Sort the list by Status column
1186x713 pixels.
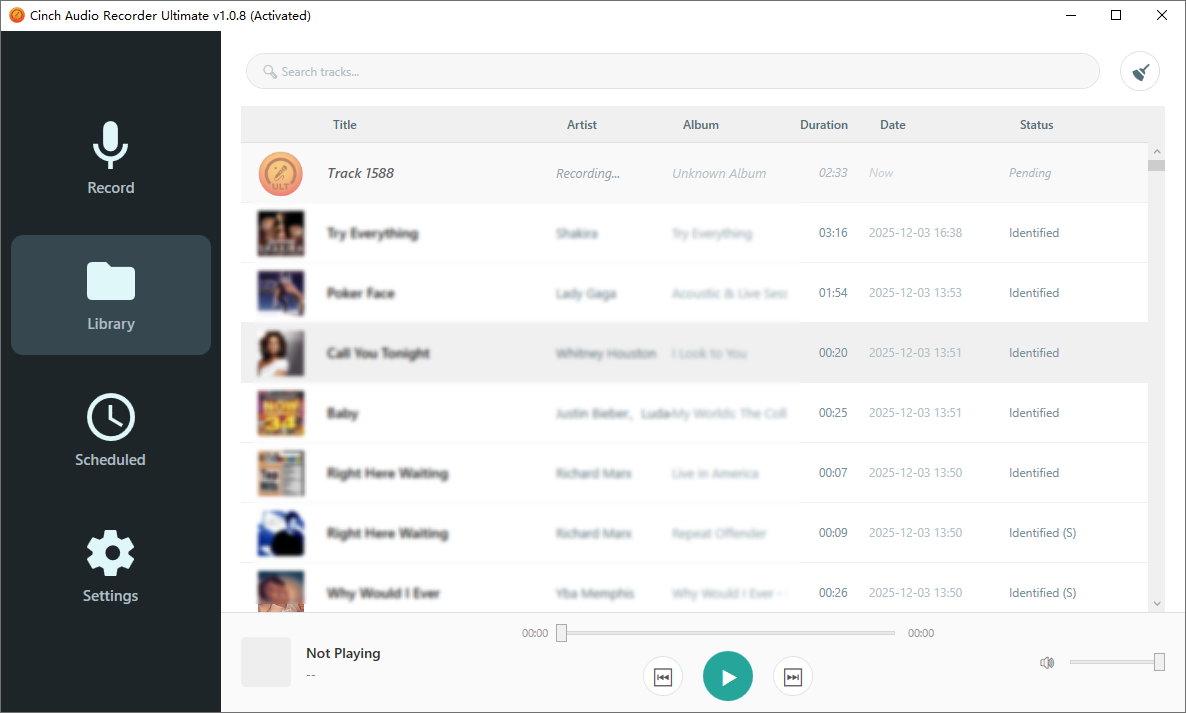pyautogui.click(x=1036, y=125)
